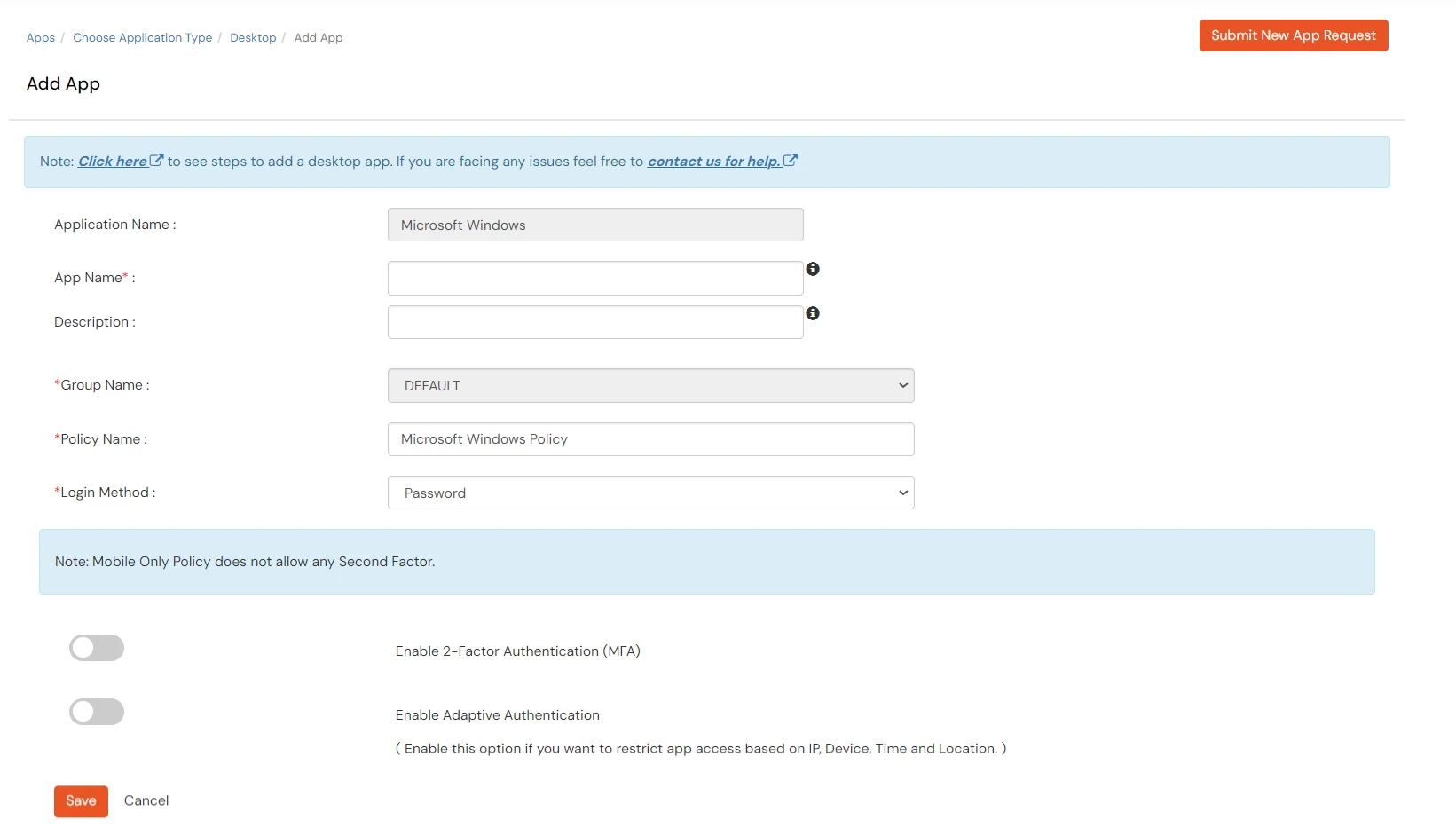Toggle Enable 2-Factor Authentication (MFA) switch
This screenshot has width=1456, height=828.
[97, 648]
